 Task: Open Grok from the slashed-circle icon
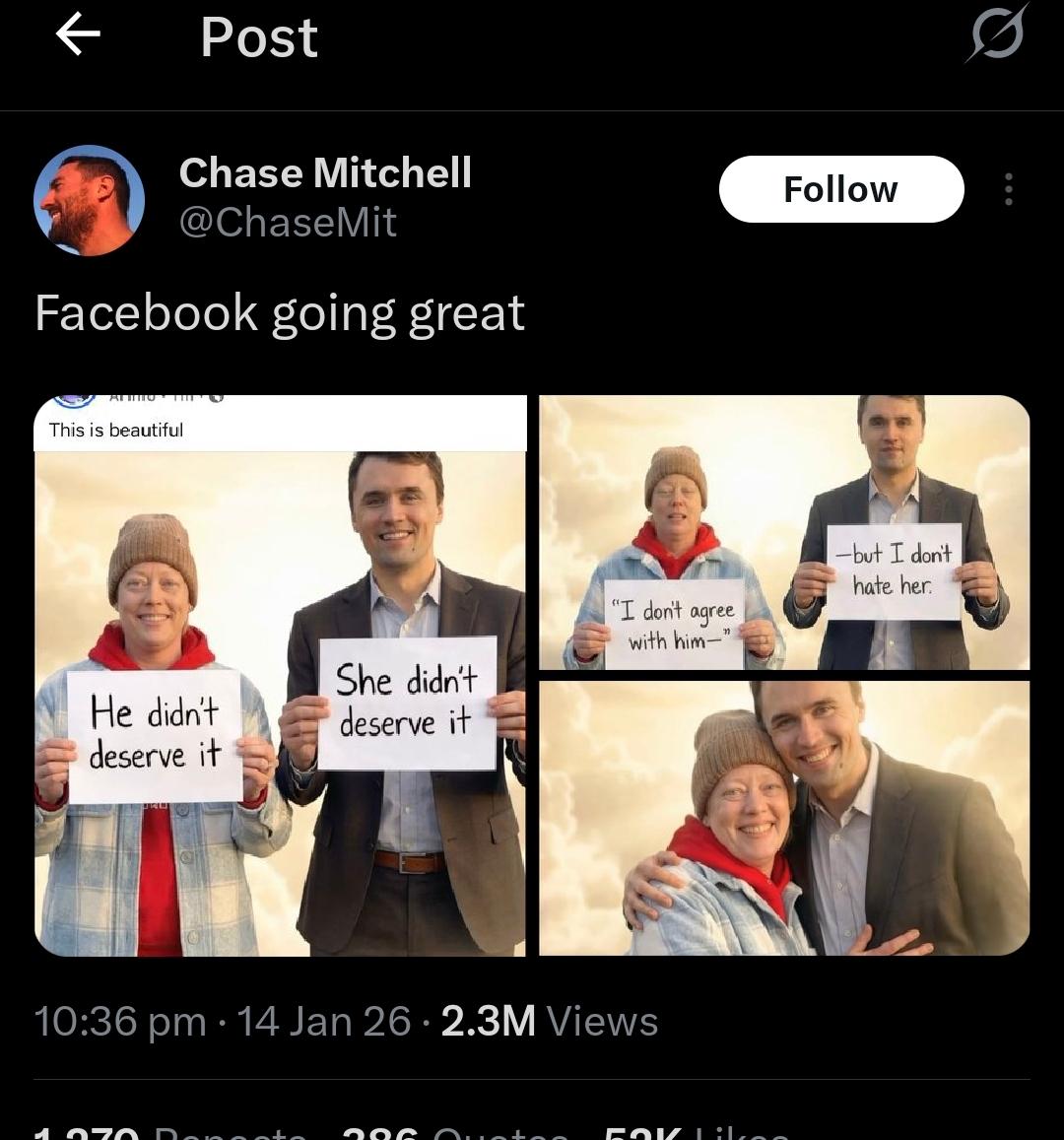[x=997, y=35]
